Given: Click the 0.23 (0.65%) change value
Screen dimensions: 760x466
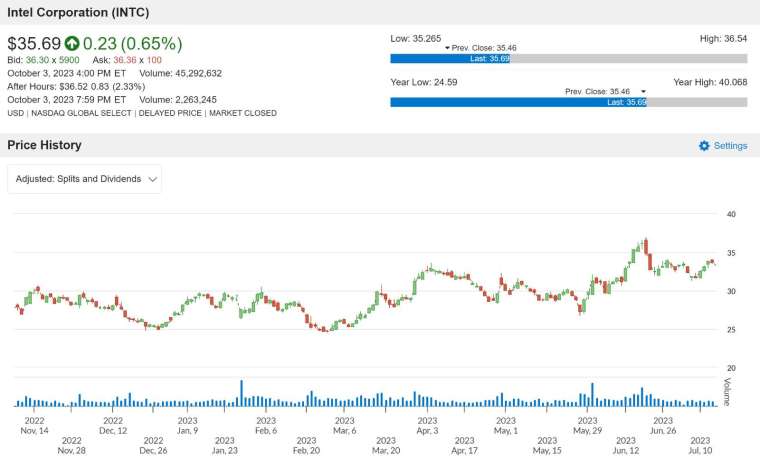Looking at the screenshot, I should (x=133, y=43).
